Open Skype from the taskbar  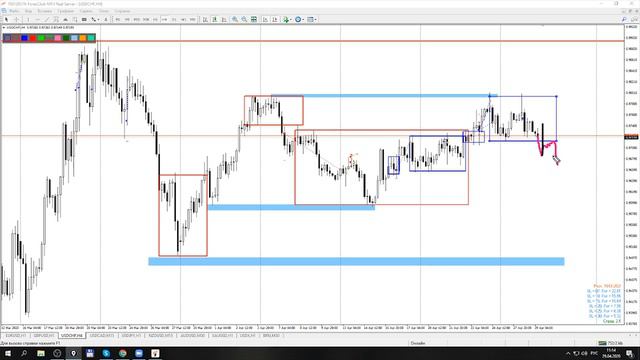[x=106, y=353]
